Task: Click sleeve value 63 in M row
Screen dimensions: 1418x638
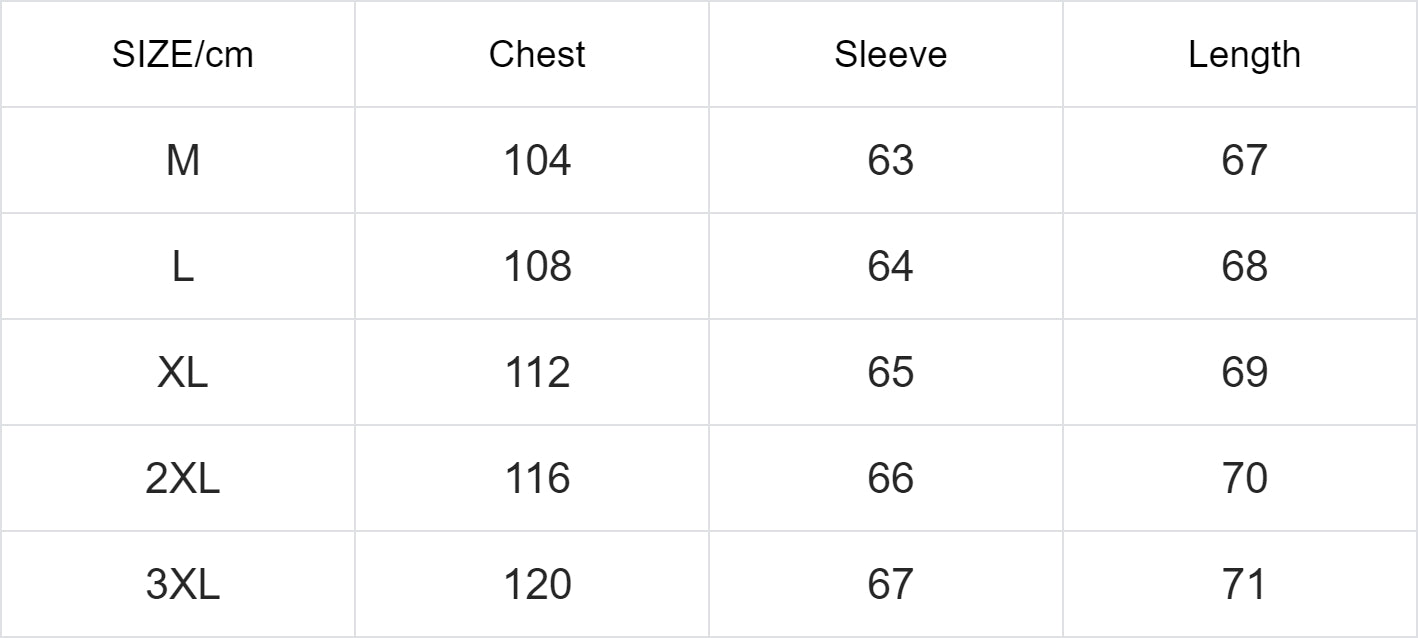Action: point(890,160)
